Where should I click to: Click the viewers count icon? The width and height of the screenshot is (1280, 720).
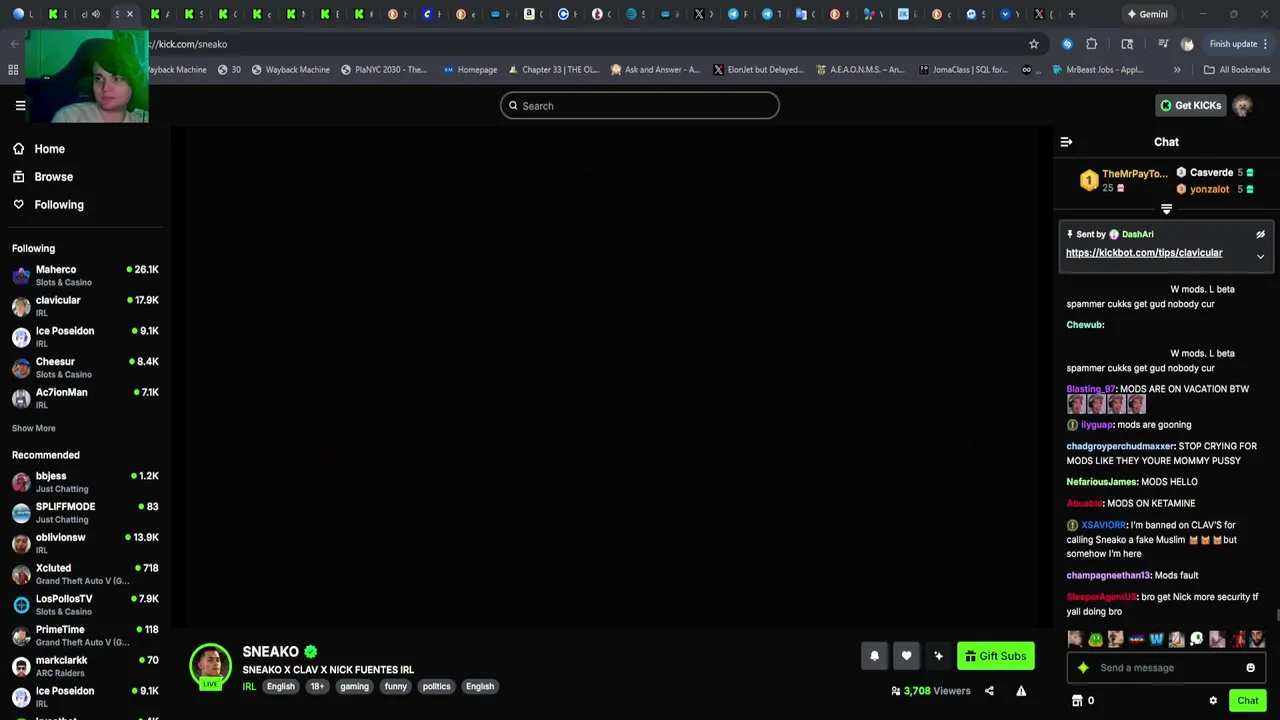coord(895,691)
